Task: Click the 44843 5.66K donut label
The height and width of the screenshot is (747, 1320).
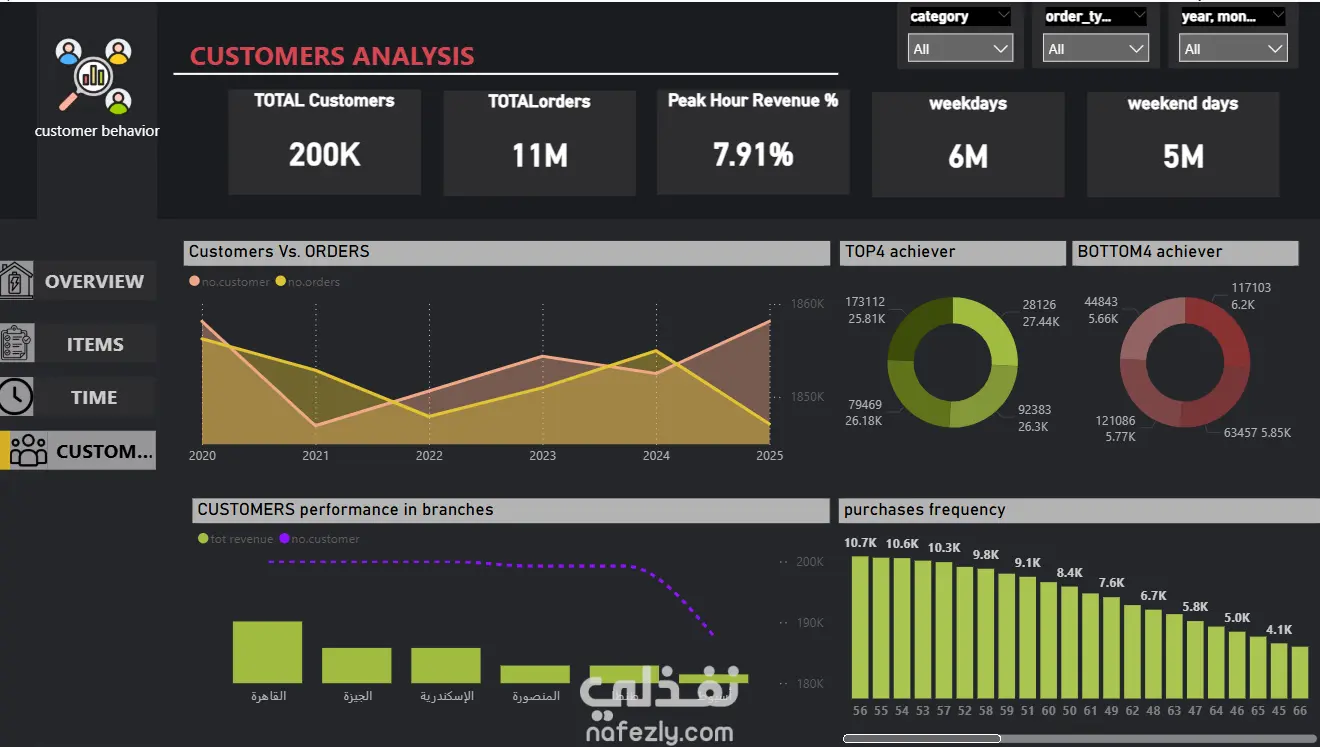Action: (x=1101, y=311)
